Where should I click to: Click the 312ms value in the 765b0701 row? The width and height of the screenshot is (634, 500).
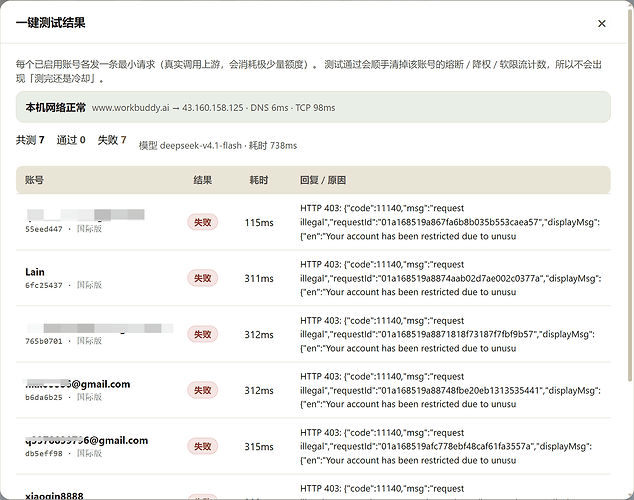tap(259, 335)
